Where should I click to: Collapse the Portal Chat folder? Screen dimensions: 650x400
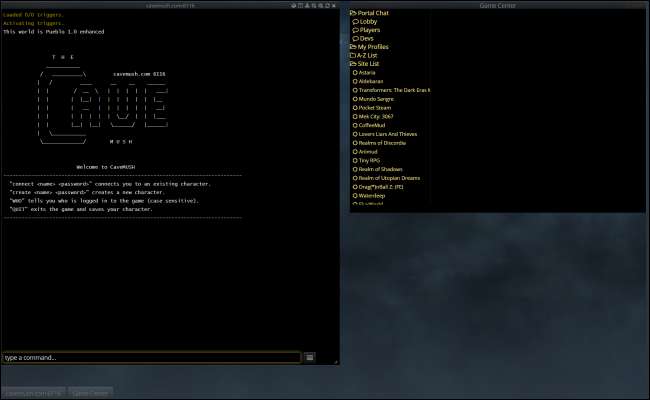pos(353,13)
